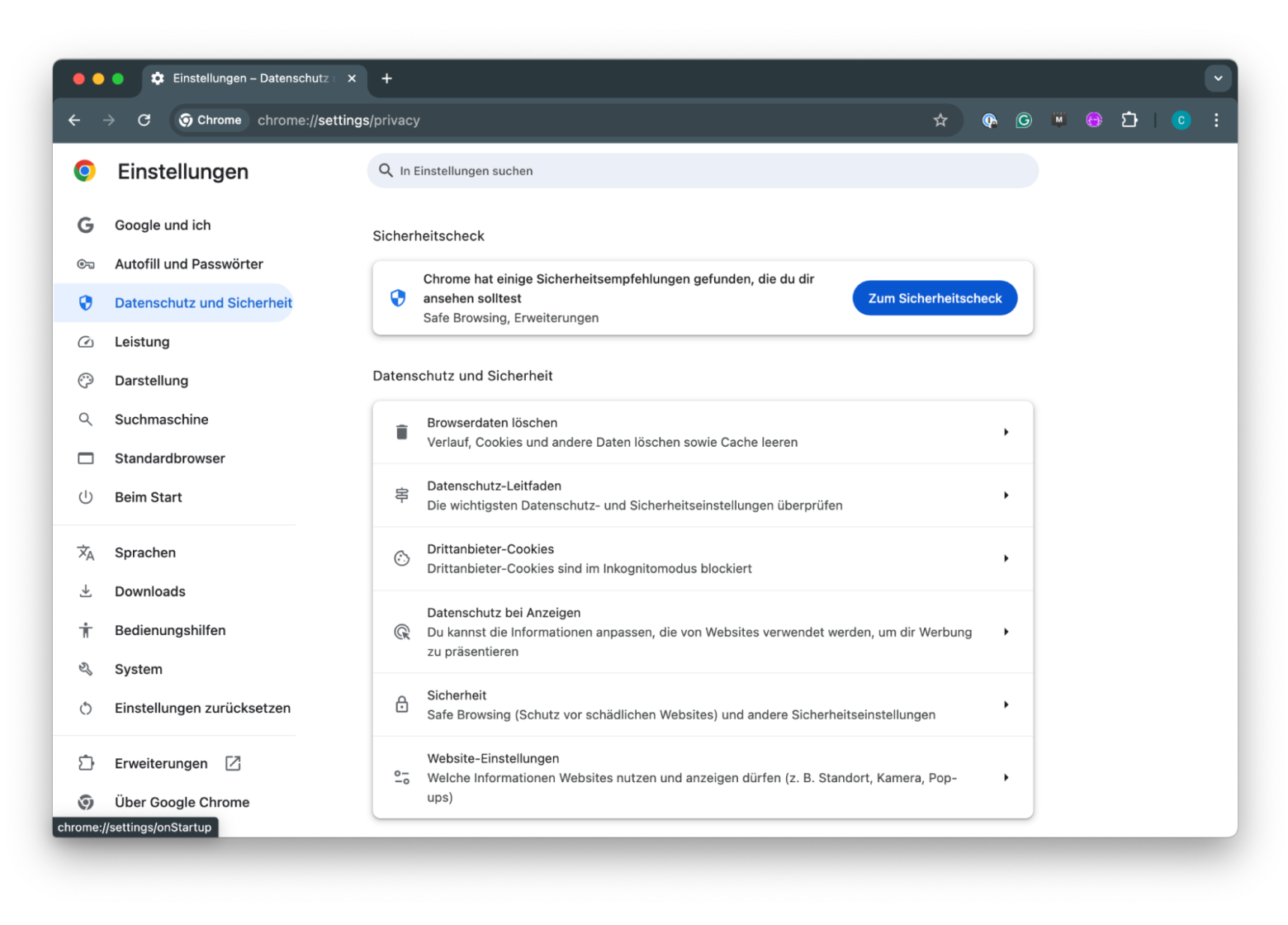Click the 'Zum Sicherheitscheck' button

coord(935,298)
